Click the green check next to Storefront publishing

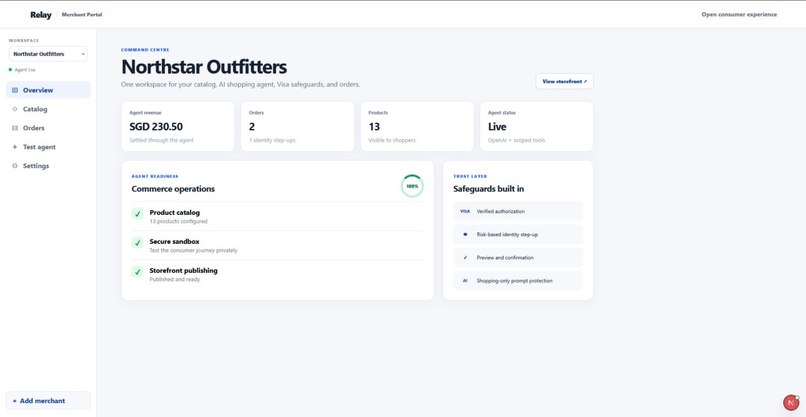(137, 272)
